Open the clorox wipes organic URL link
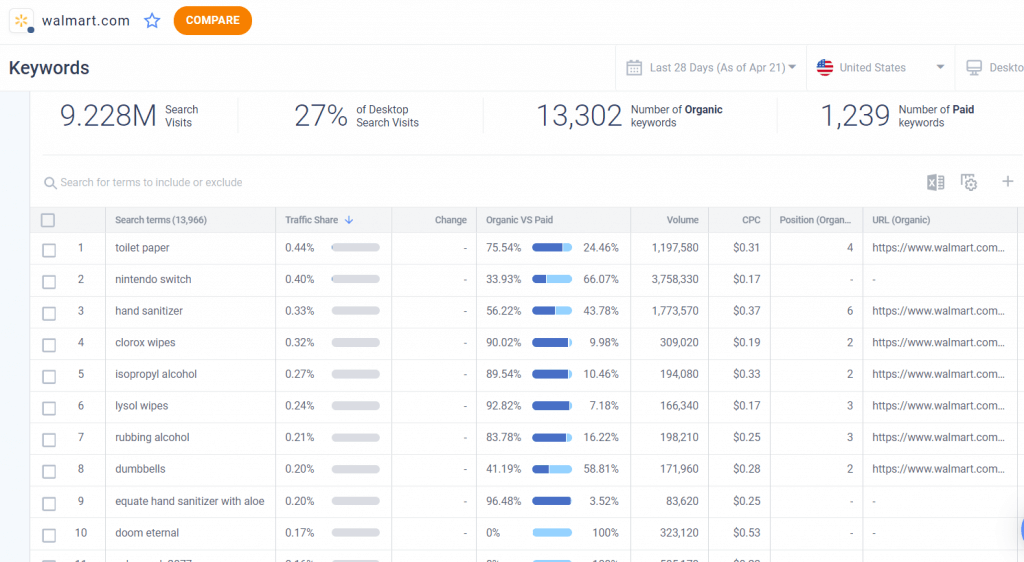The height and width of the screenshot is (562, 1024). coord(938,342)
